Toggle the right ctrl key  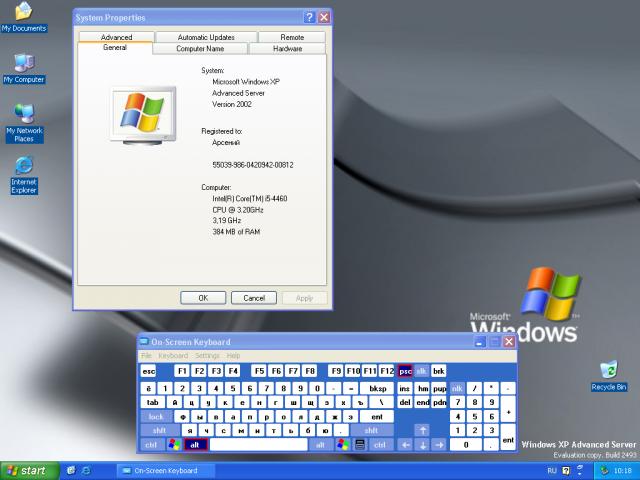pyautogui.click(x=380, y=444)
